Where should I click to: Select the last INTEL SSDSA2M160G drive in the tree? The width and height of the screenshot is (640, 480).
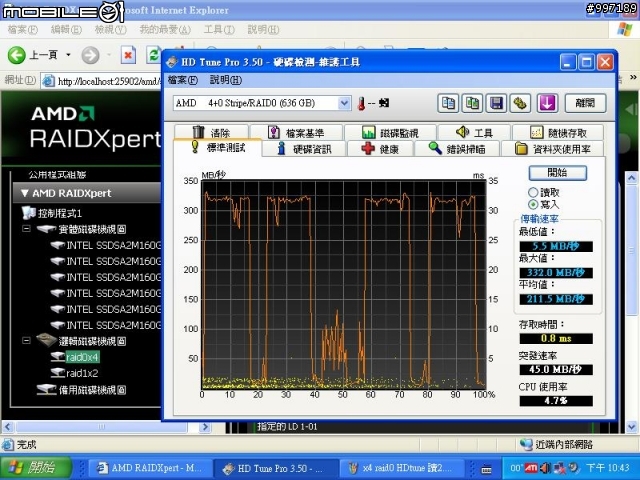pyautogui.click(x=106, y=325)
